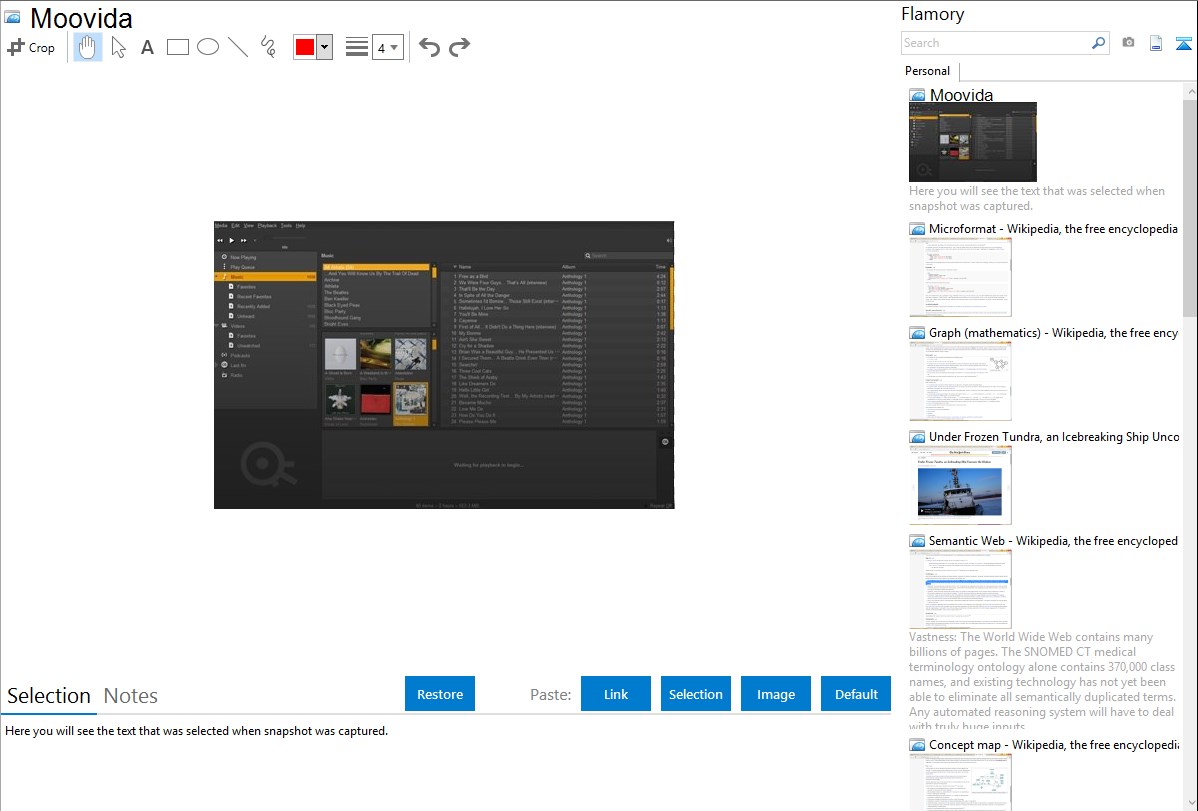Click the 'Vastness: The World Wide Web' description text

pyautogui.click(x=1043, y=681)
